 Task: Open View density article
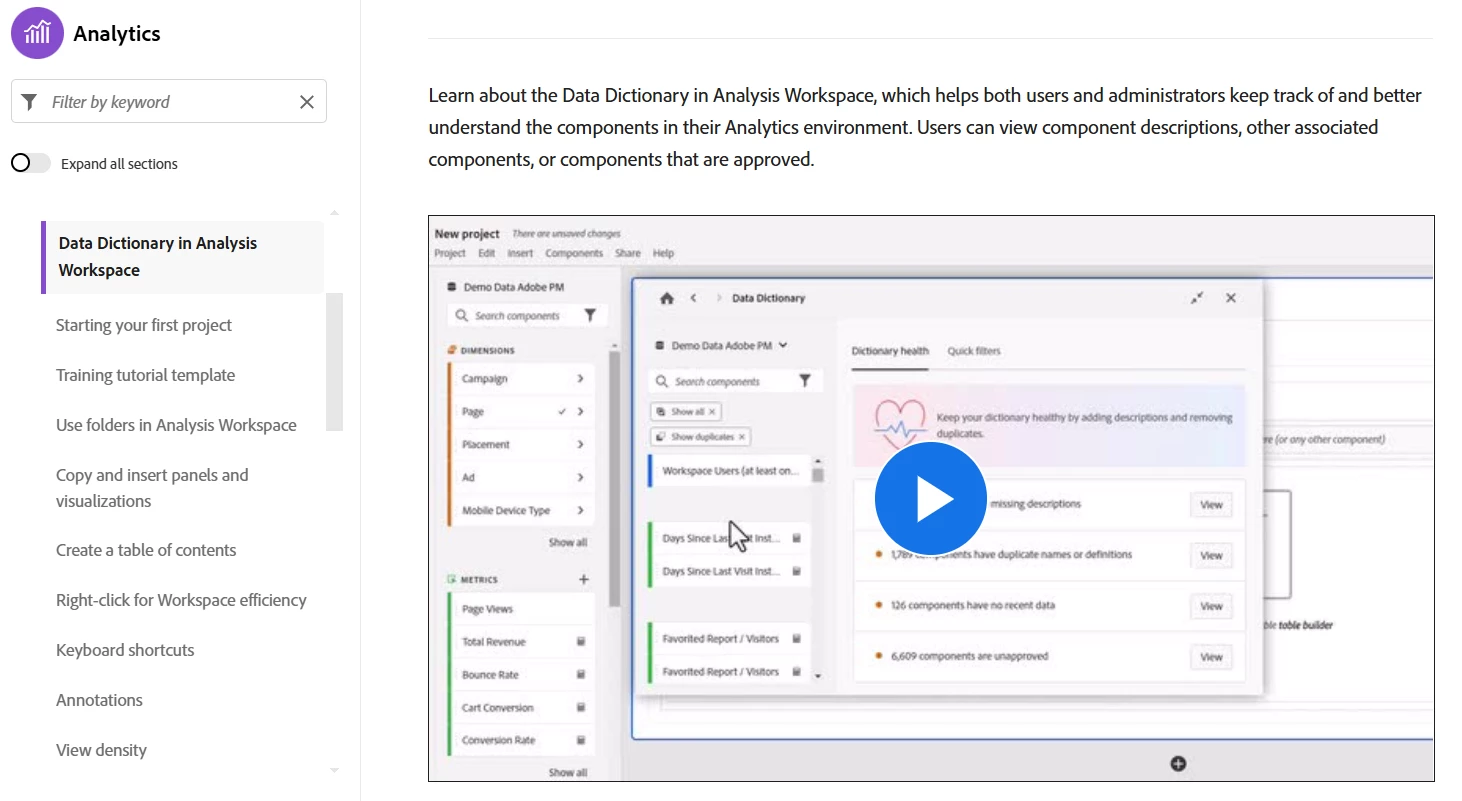(x=101, y=750)
